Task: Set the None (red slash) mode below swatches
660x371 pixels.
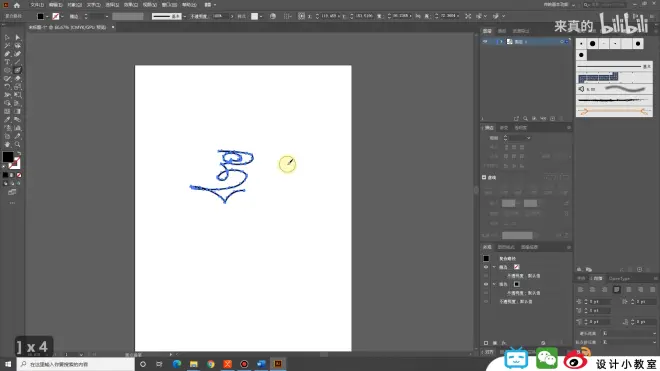Action: click(x=19, y=175)
